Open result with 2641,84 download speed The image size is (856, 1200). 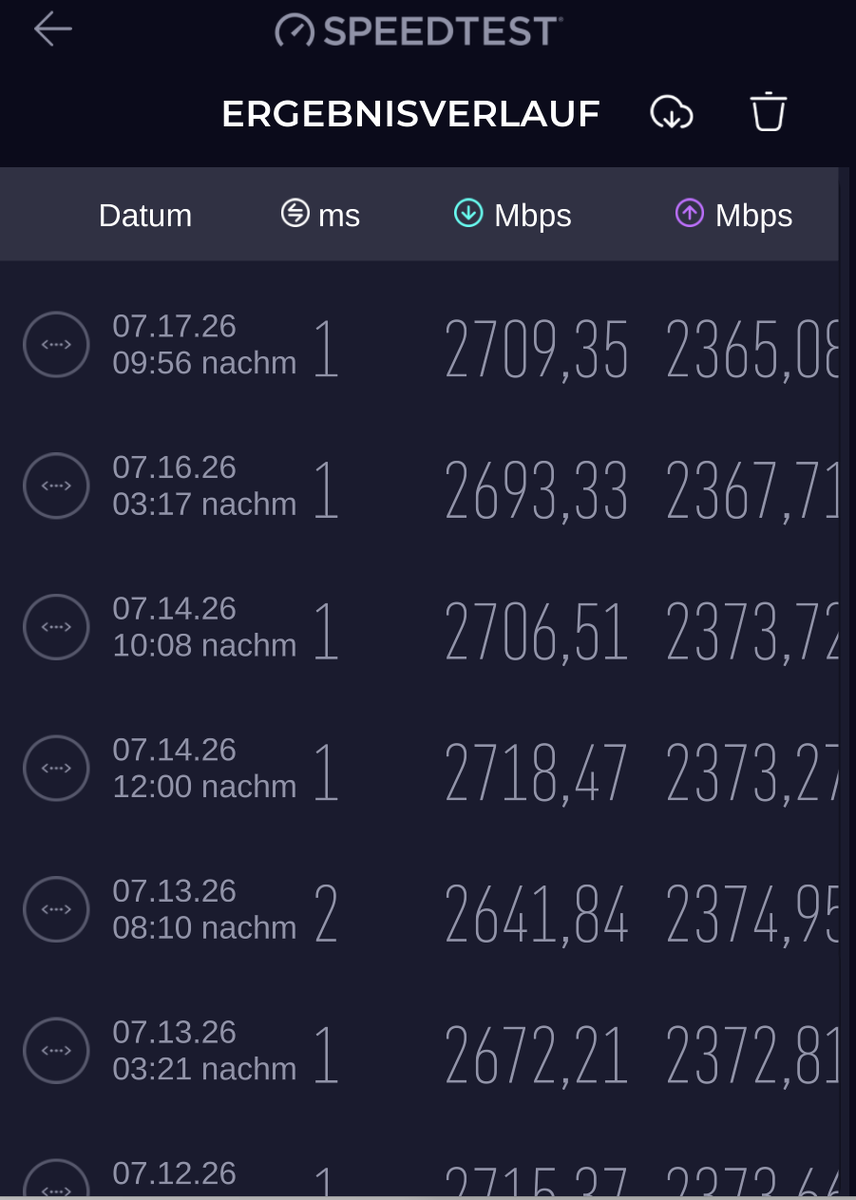coord(428,909)
